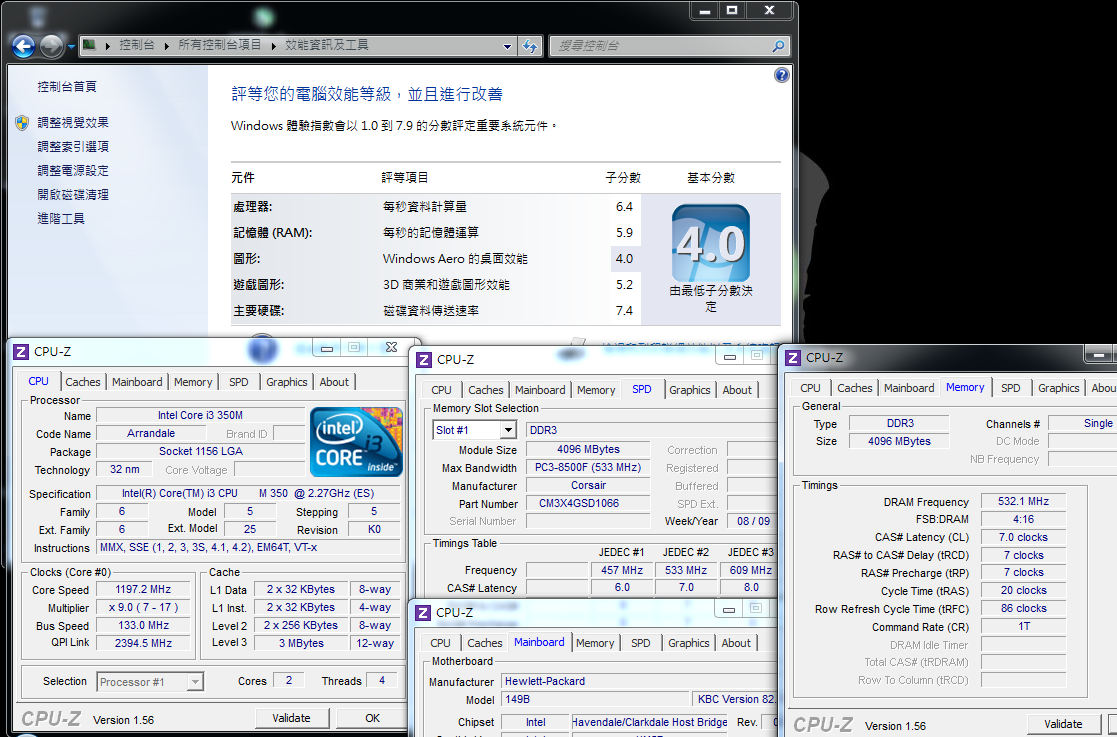This screenshot has height=737, width=1117.
Task: Click the Z icon of the SPD tab CPU-Z window
Action: tap(424, 360)
